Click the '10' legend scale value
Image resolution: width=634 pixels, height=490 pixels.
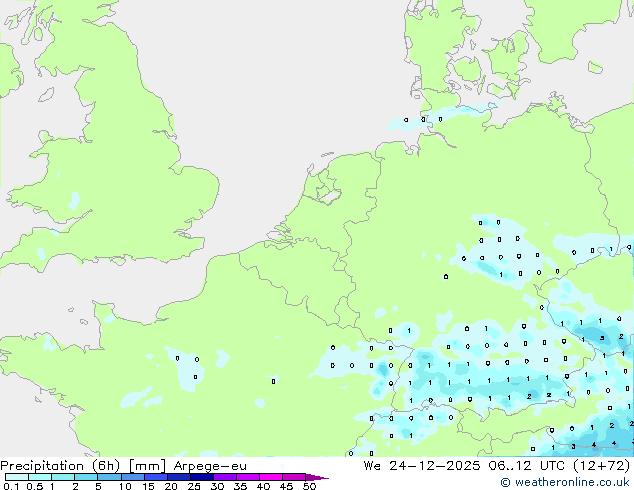tap(125, 486)
